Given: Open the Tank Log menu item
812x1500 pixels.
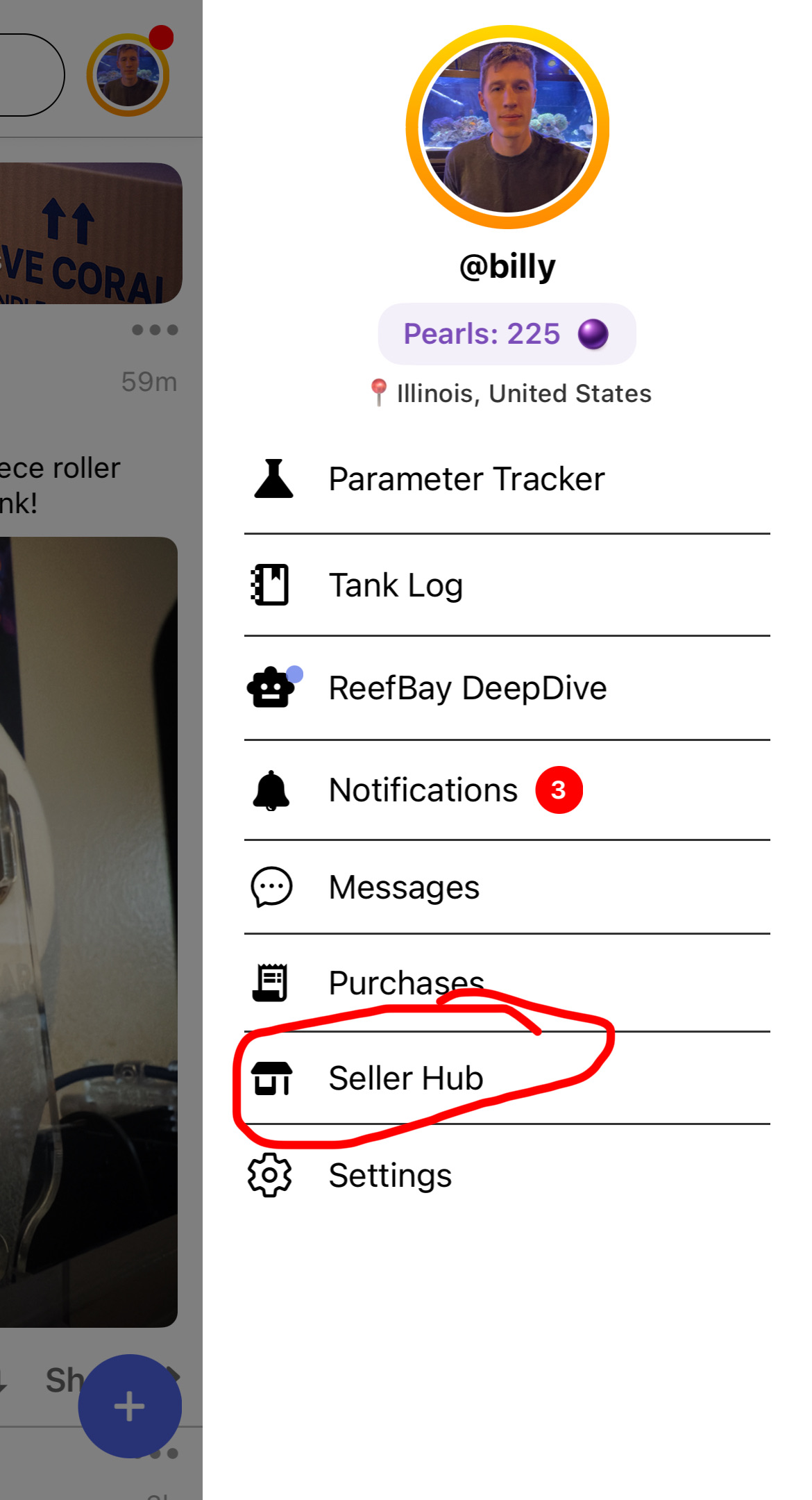Looking at the screenshot, I should (507, 585).
